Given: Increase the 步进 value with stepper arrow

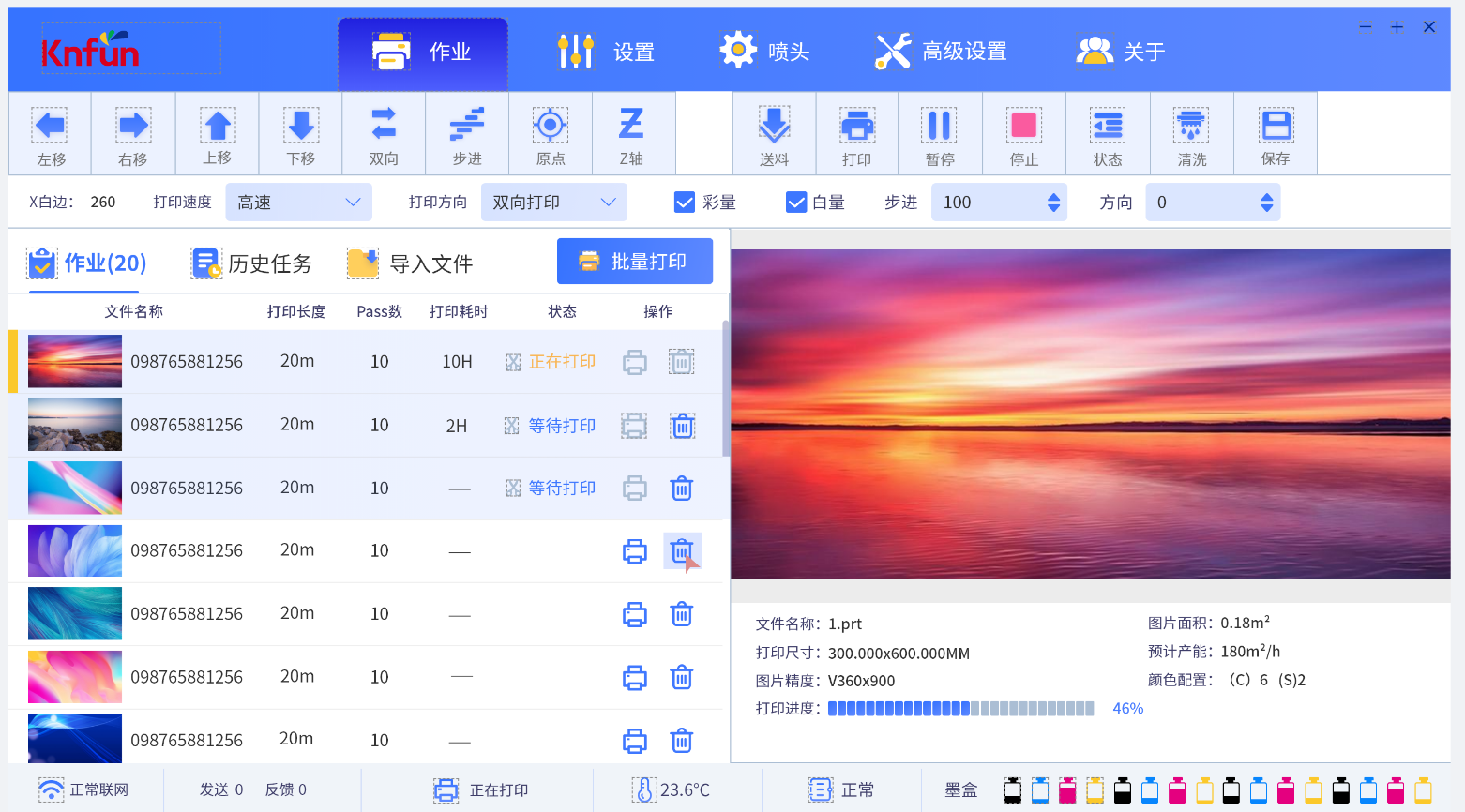Looking at the screenshot, I should pos(1054,196).
